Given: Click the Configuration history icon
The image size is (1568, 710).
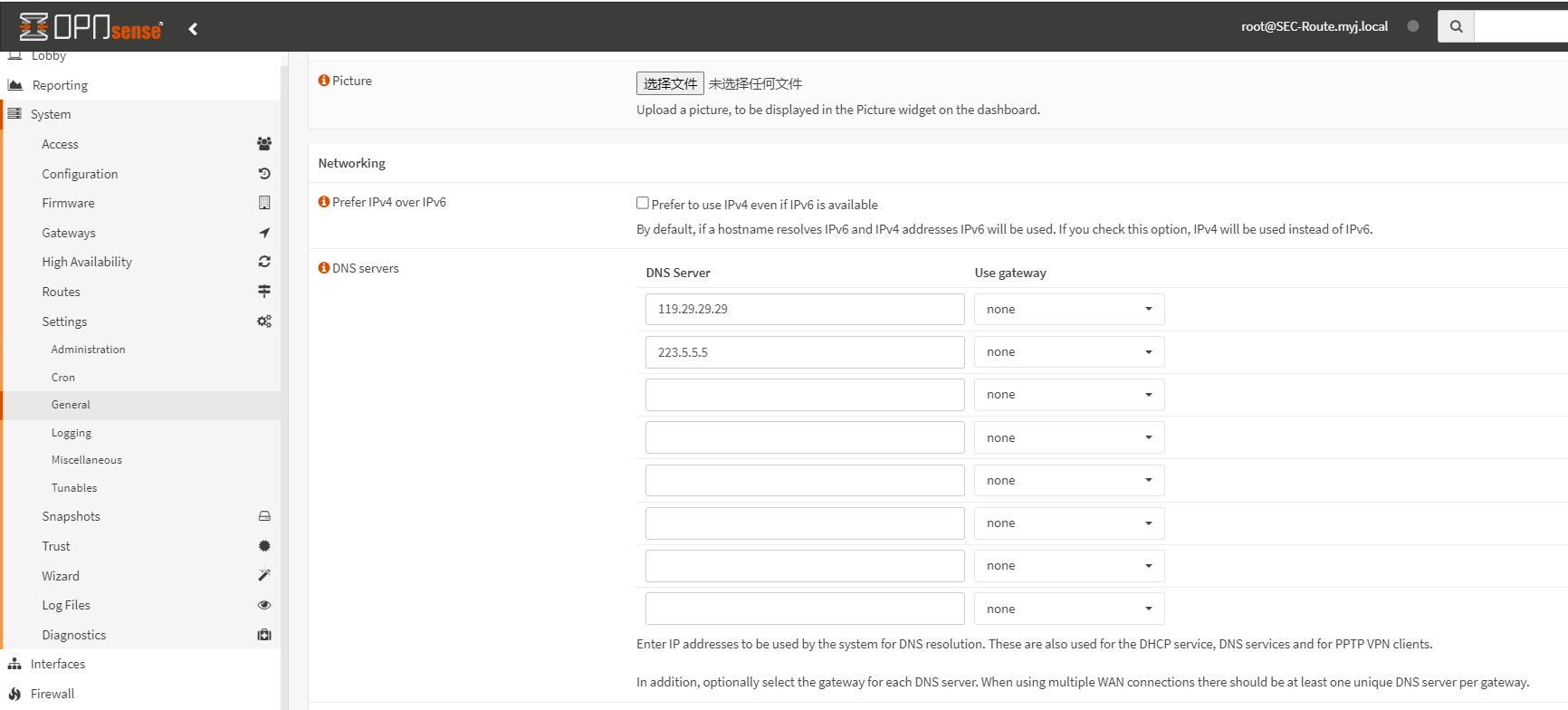Looking at the screenshot, I should (x=264, y=174).
